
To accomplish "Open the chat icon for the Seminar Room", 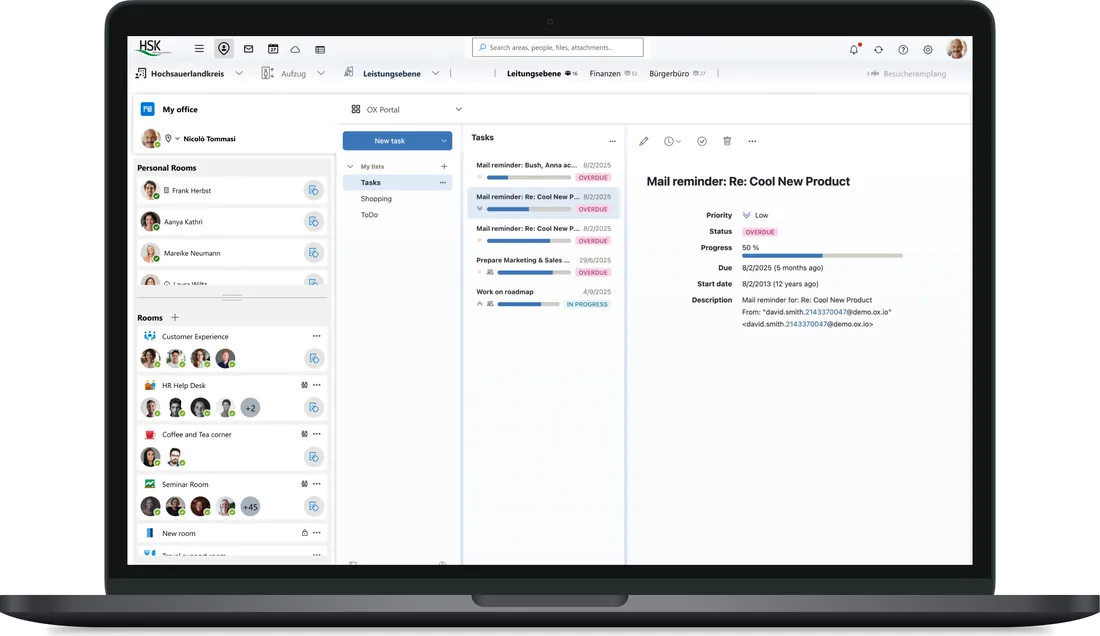I will 314,506.
